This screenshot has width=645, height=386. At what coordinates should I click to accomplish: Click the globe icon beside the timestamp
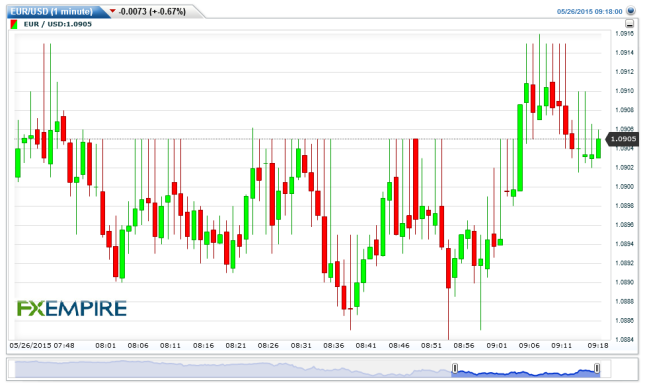pos(631,11)
